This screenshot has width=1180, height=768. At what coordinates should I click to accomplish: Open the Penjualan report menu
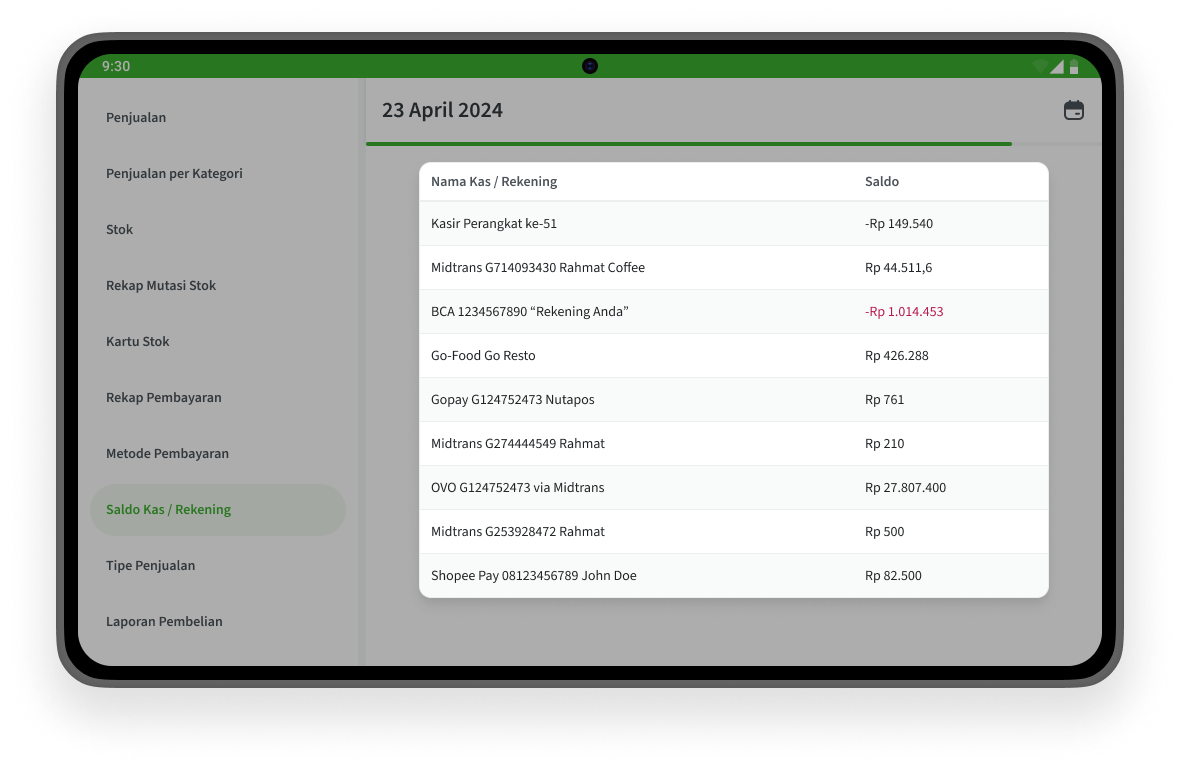pyautogui.click(x=136, y=117)
